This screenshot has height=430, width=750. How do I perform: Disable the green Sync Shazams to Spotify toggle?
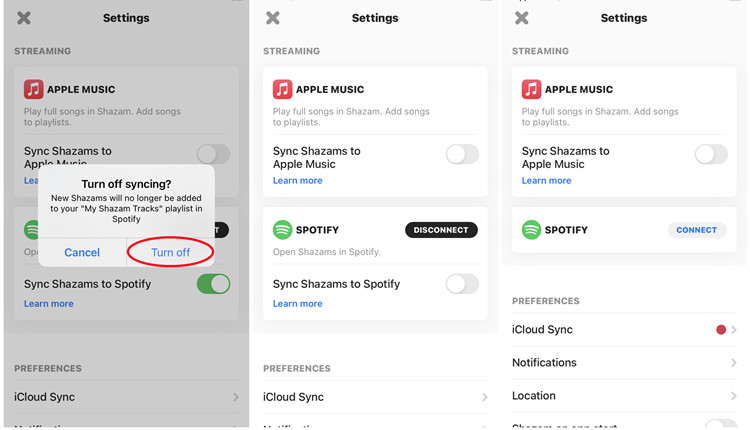click(213, 284)
